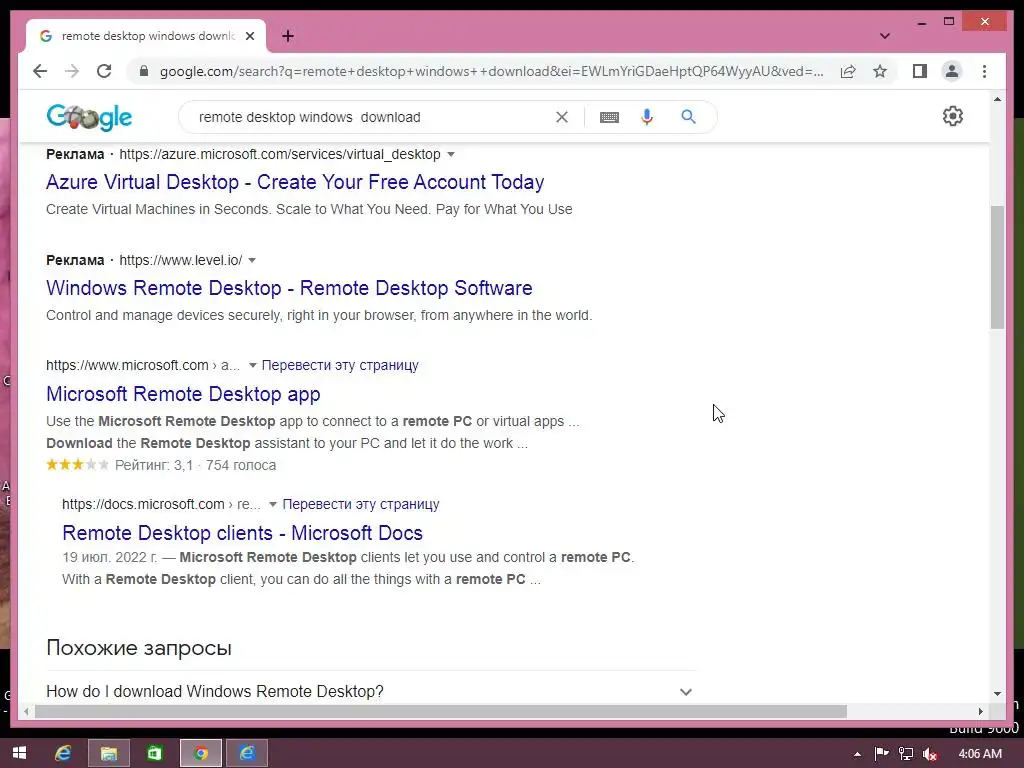Expand microsoft.com result options arrow
The image size is (1024, 768).
click(253, 366)
